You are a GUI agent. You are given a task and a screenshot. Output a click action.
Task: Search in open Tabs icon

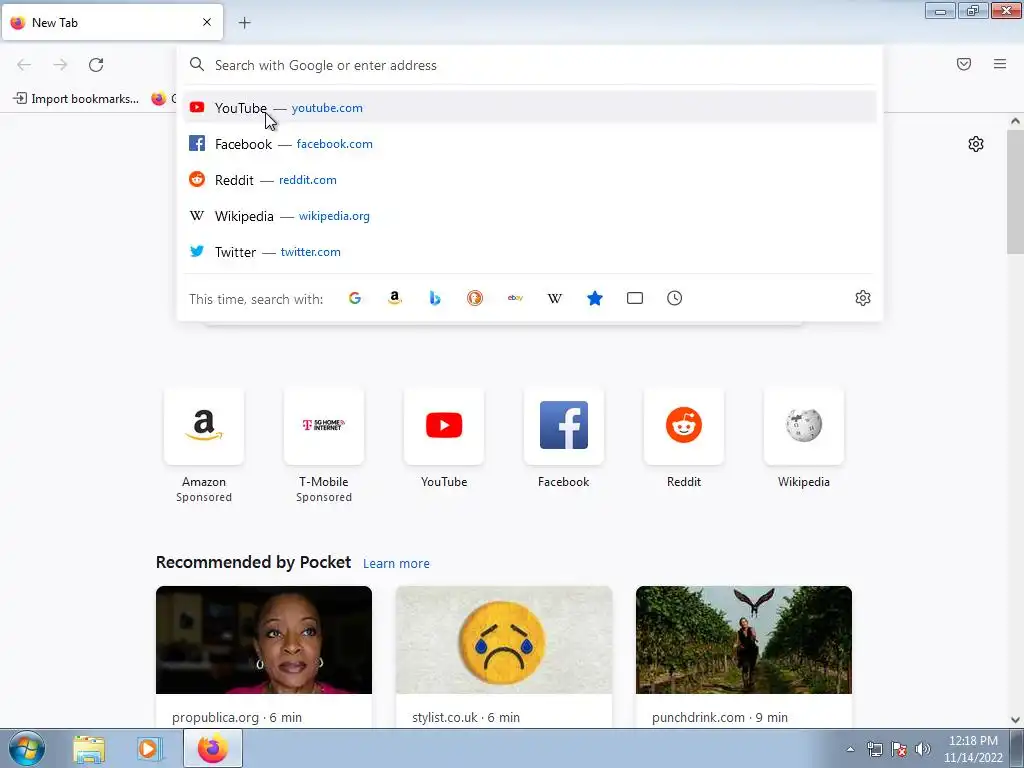click(x=635, y=298)
